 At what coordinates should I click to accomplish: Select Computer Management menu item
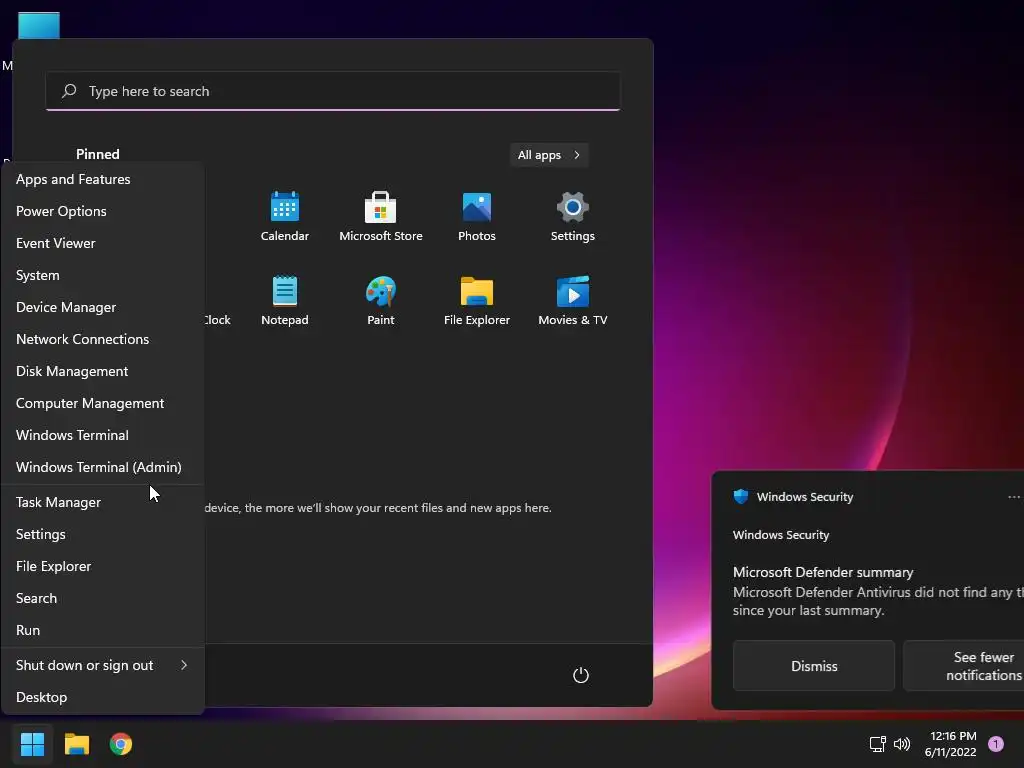pyautogui.click(x=103, y=403)
